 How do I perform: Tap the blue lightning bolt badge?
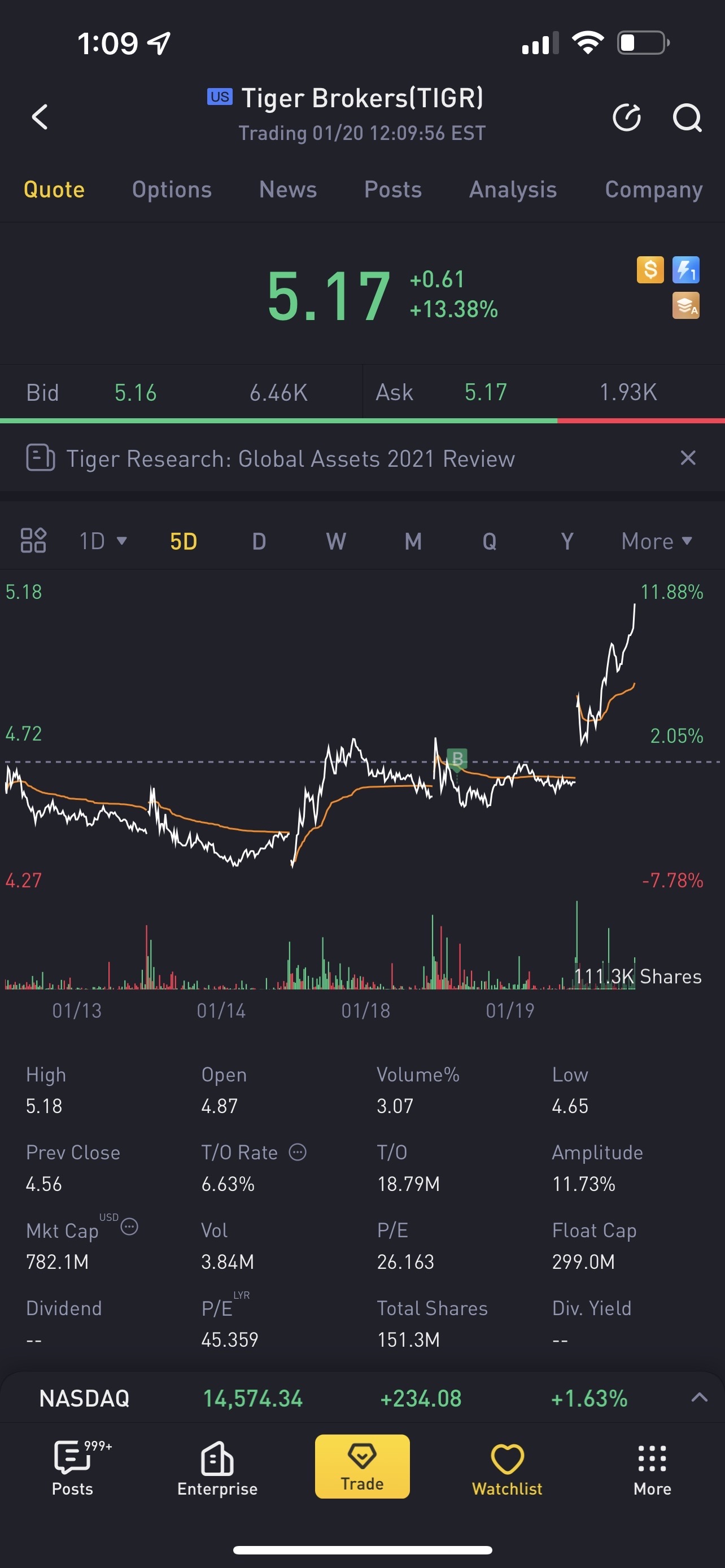click(x=685, y=270)
